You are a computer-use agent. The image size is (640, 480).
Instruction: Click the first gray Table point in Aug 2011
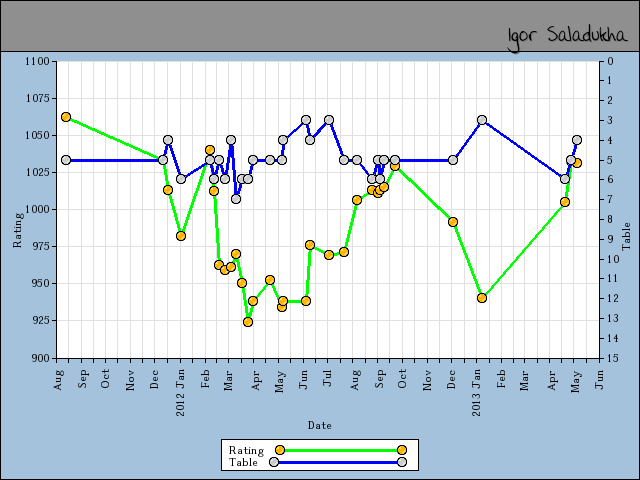(66, 160)
